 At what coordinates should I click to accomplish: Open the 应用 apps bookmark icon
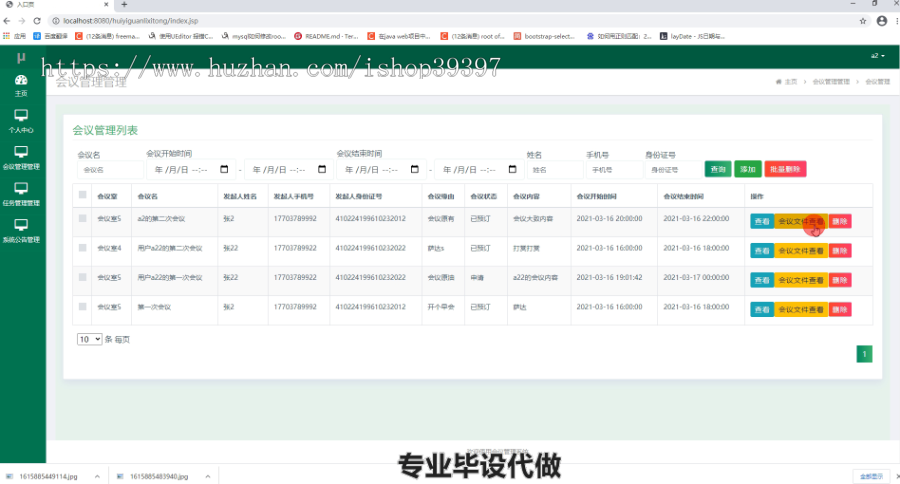(14, 36)
